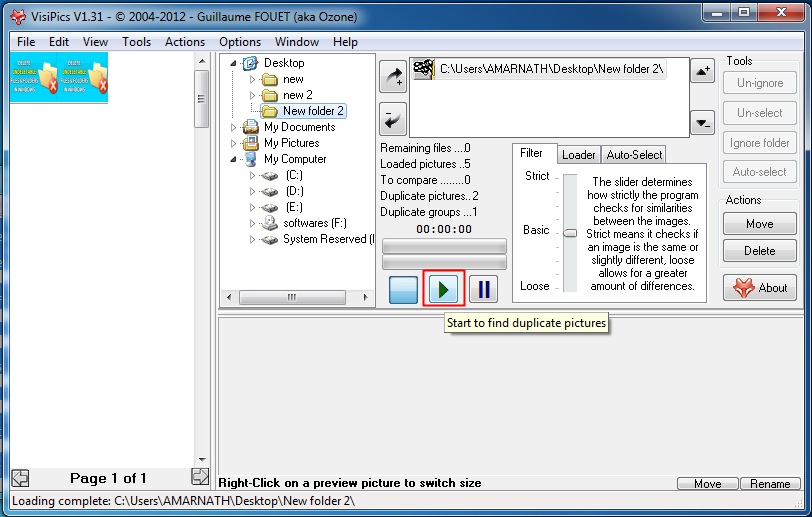Click the Delete action button
This screenshot has height=517, width=812.
[x=759, y=251]
